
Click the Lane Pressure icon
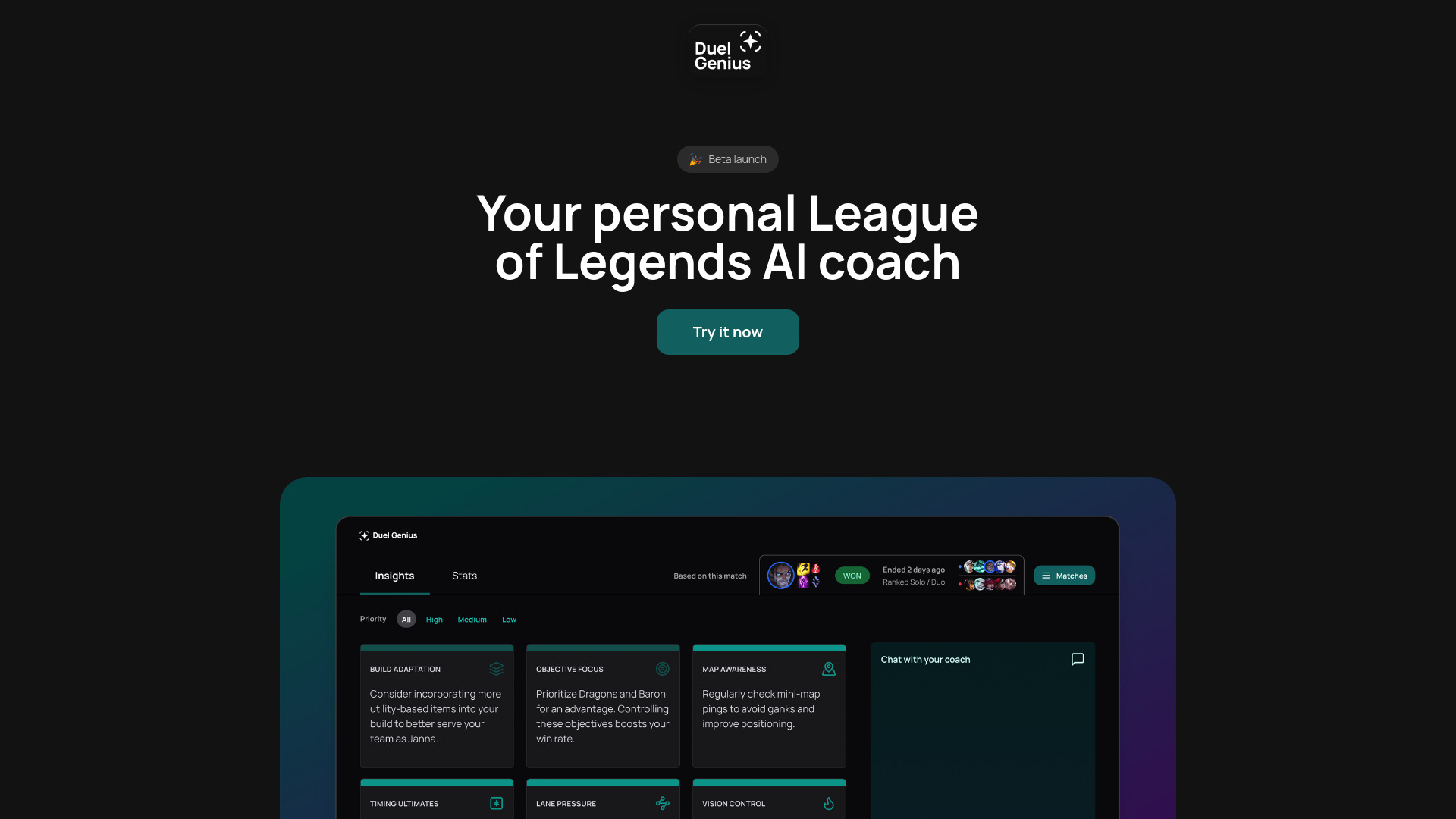coord(662,803)
